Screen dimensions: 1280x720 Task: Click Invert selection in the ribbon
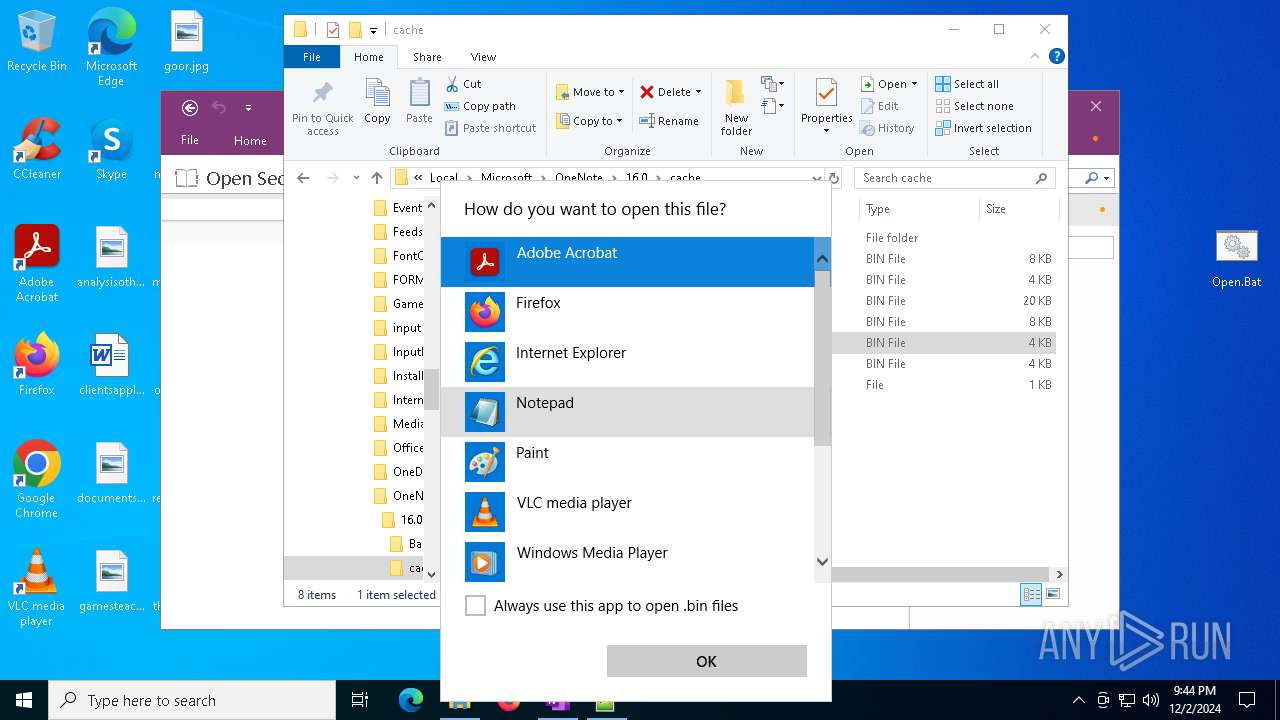[983, 128]
